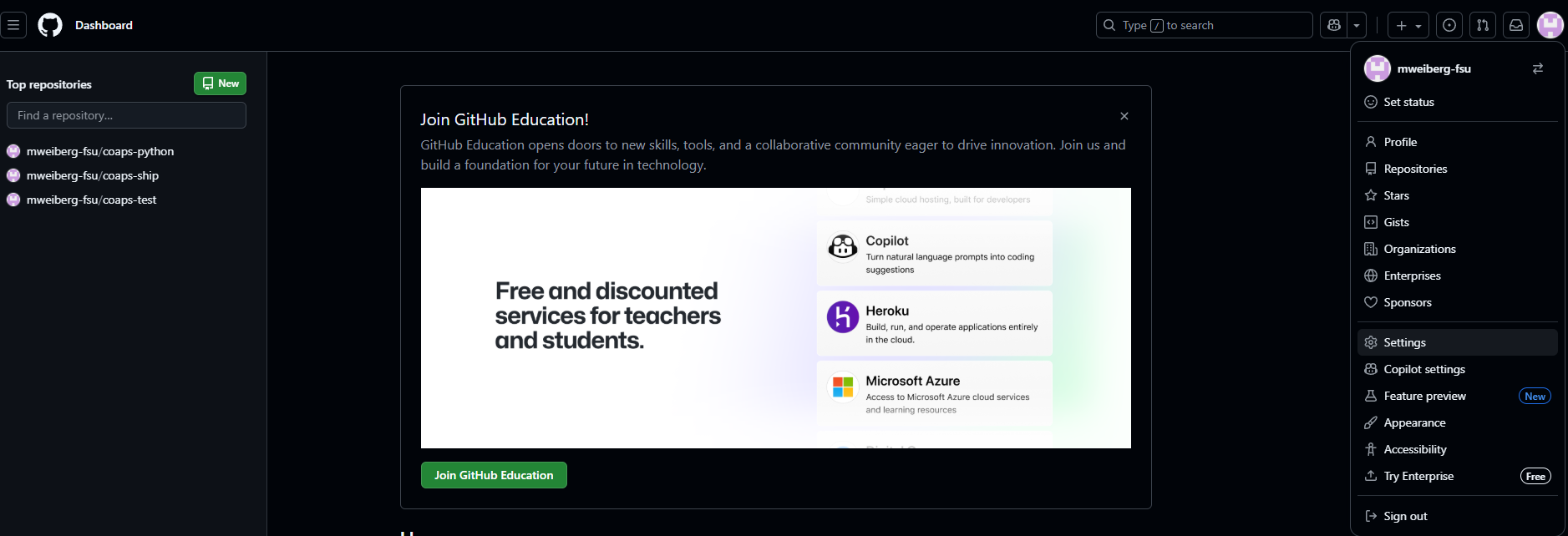Open the hamburger navigation menu
This screenshot has width=1568, height=536.
(13, 25)
